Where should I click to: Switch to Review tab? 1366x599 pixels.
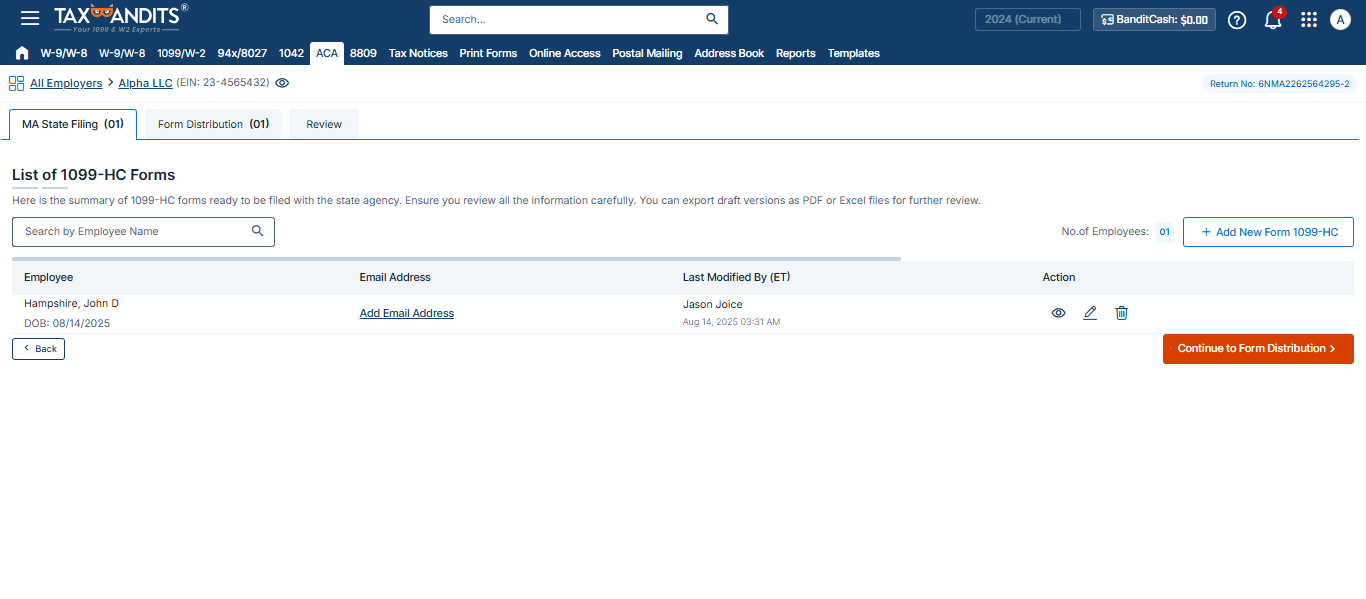(324, 124)
